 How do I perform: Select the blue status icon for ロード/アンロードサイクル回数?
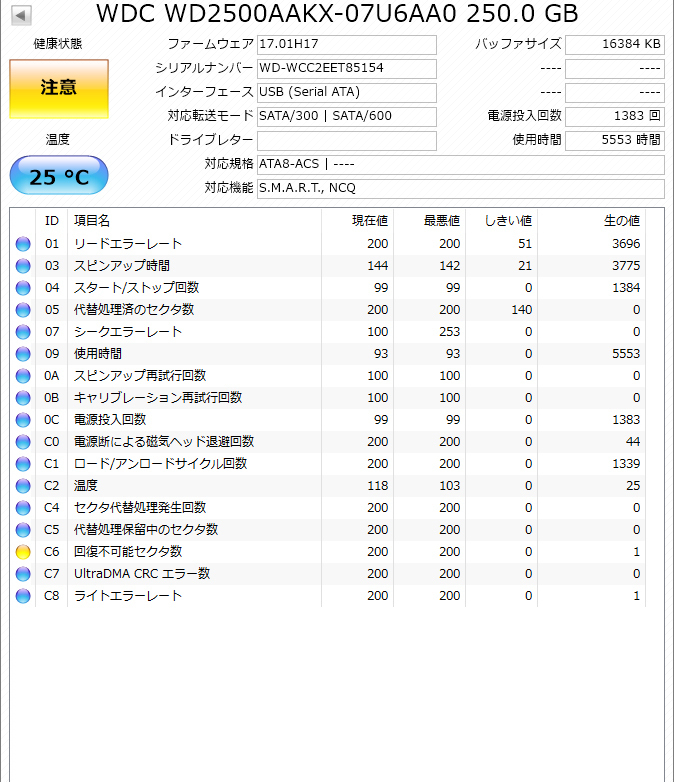(23, 464)
